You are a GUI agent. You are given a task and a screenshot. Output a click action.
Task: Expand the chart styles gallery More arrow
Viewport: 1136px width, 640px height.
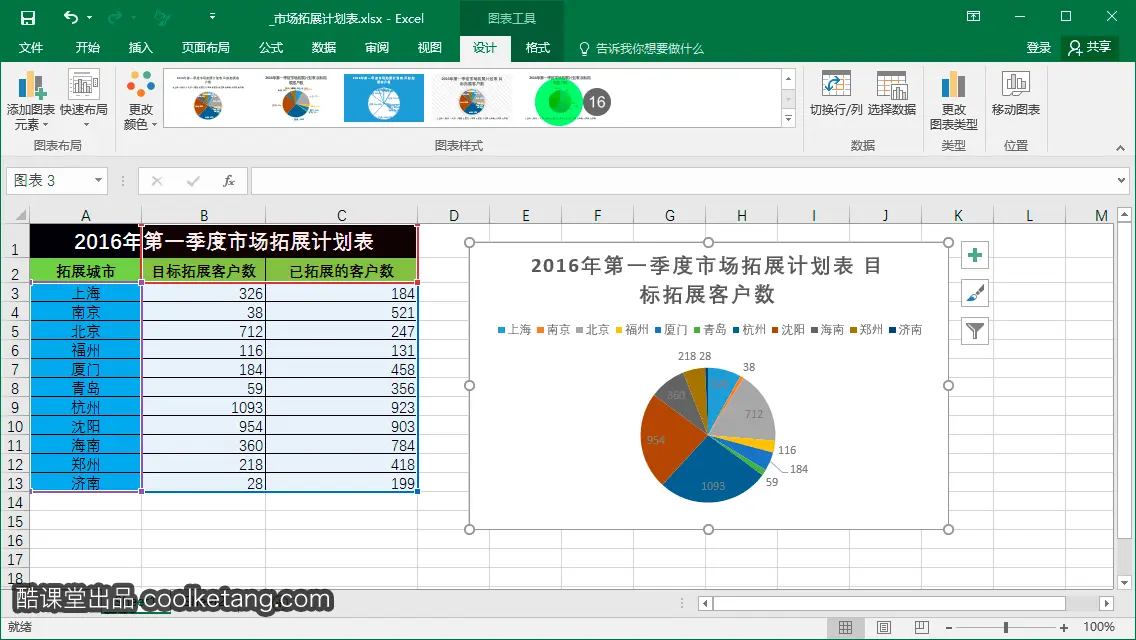pyautogui.click(x=789, y=118)
